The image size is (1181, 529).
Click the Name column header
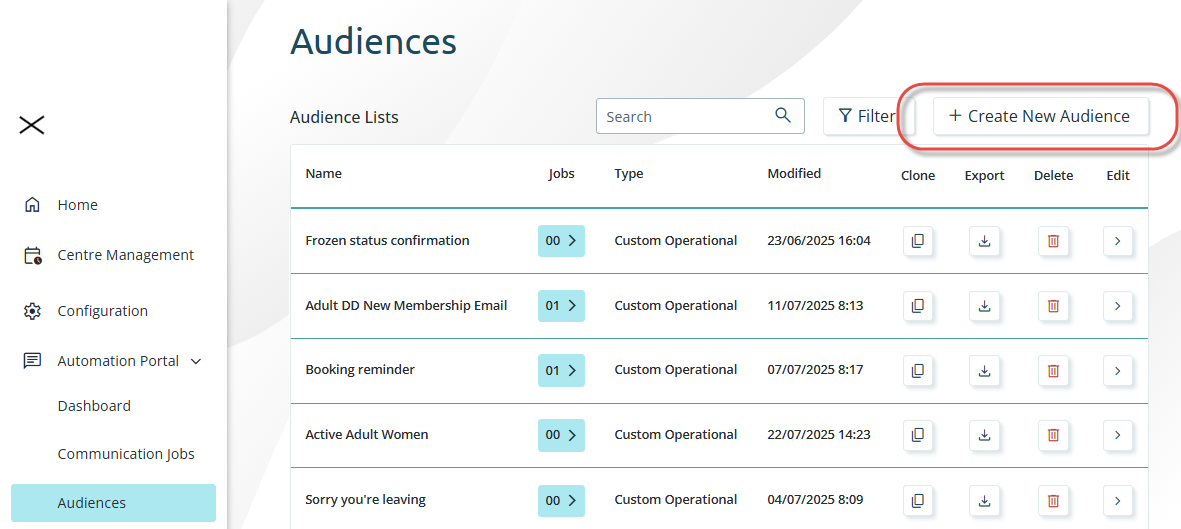[x=324, y=173]
